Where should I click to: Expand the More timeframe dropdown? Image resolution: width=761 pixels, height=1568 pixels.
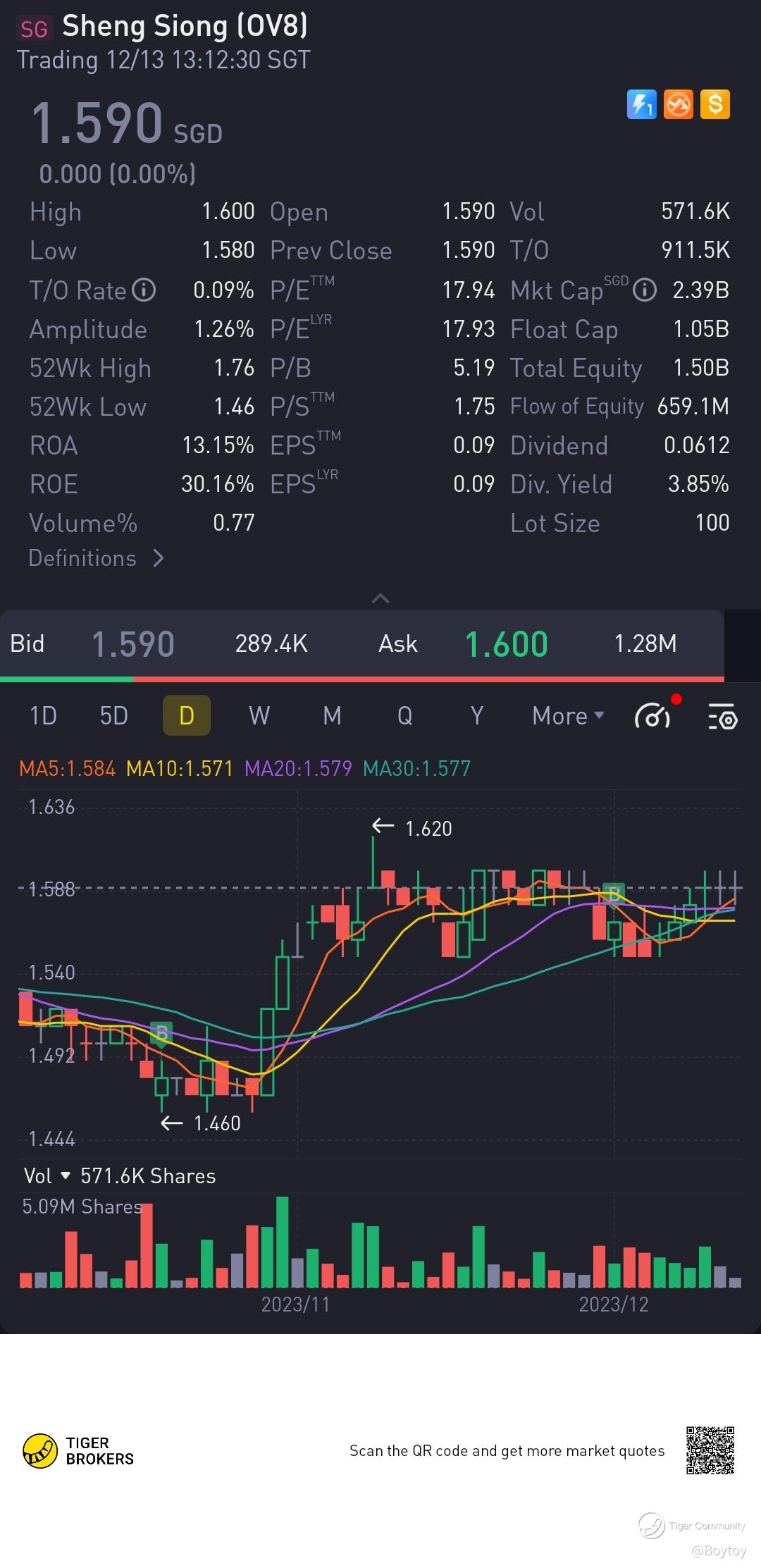(x=568, y=715)
